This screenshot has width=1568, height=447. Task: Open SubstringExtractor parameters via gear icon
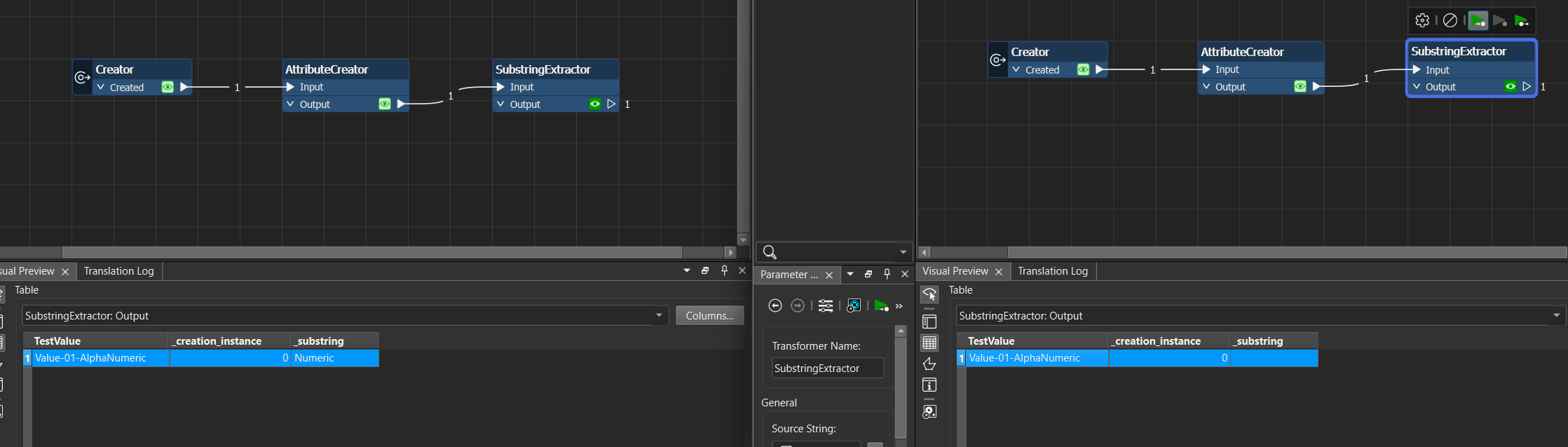1422,20
